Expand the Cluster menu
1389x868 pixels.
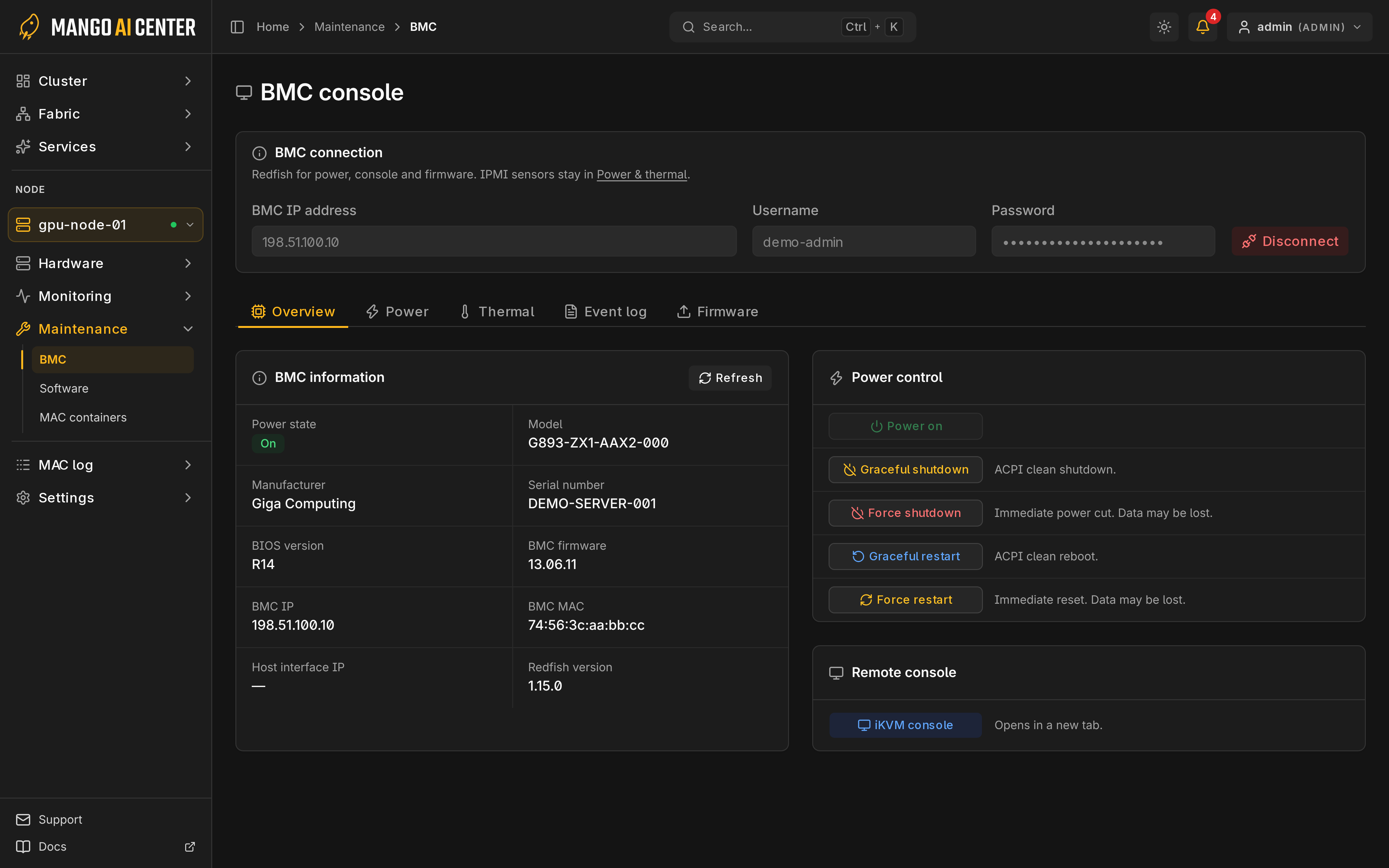[105, 81]
